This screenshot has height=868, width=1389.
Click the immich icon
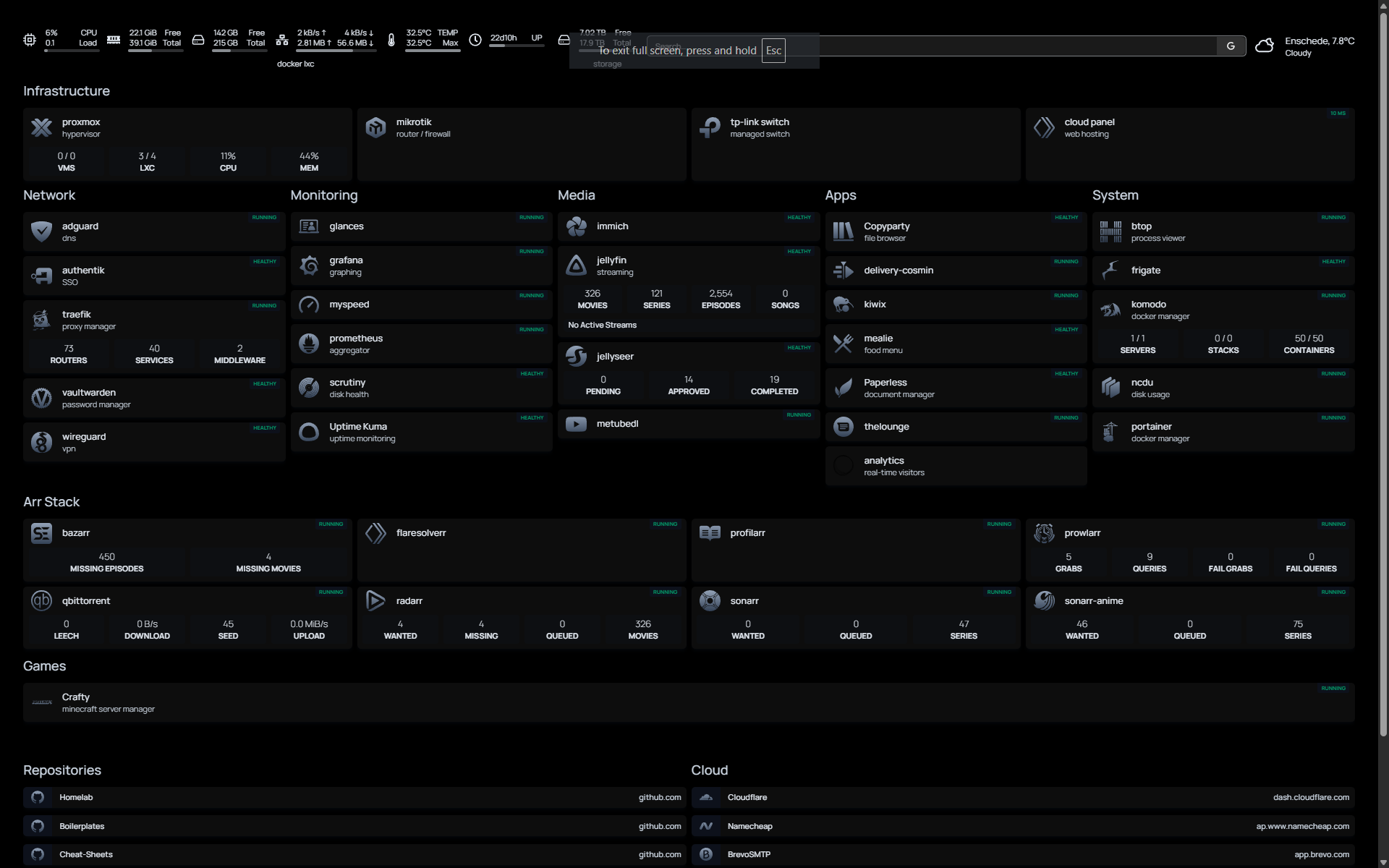coord(576,226)
